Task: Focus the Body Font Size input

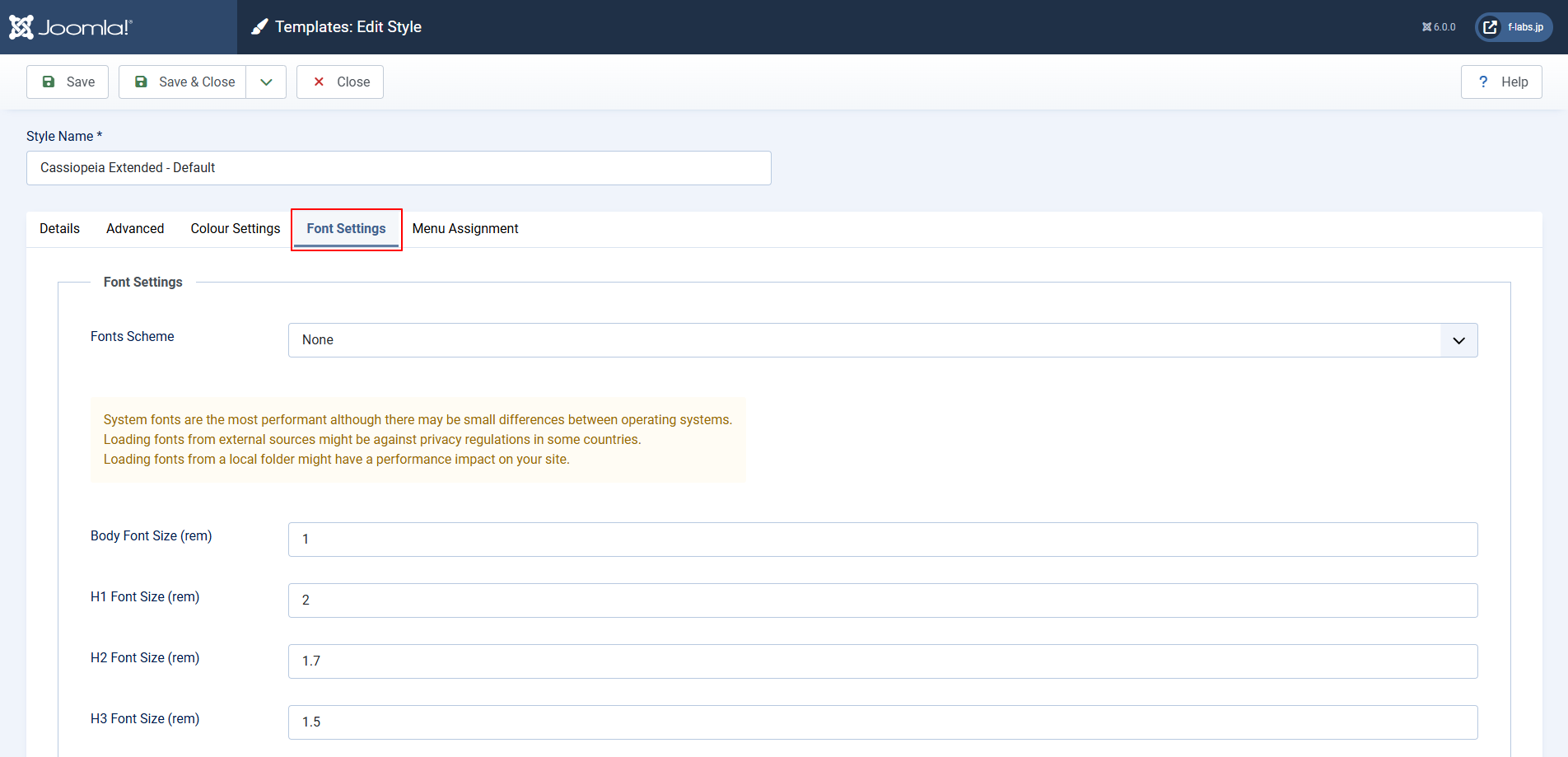Action: pyautogui.click(x=882, y=540)
